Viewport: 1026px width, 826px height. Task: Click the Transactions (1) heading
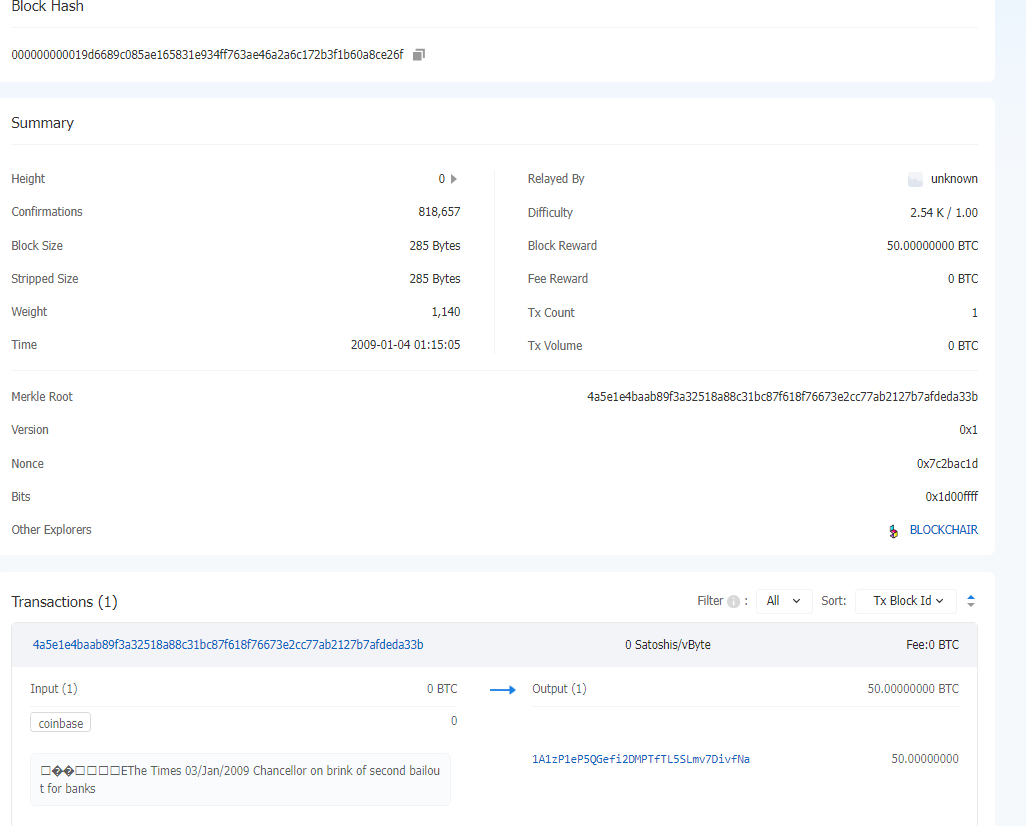pos(64,602)
